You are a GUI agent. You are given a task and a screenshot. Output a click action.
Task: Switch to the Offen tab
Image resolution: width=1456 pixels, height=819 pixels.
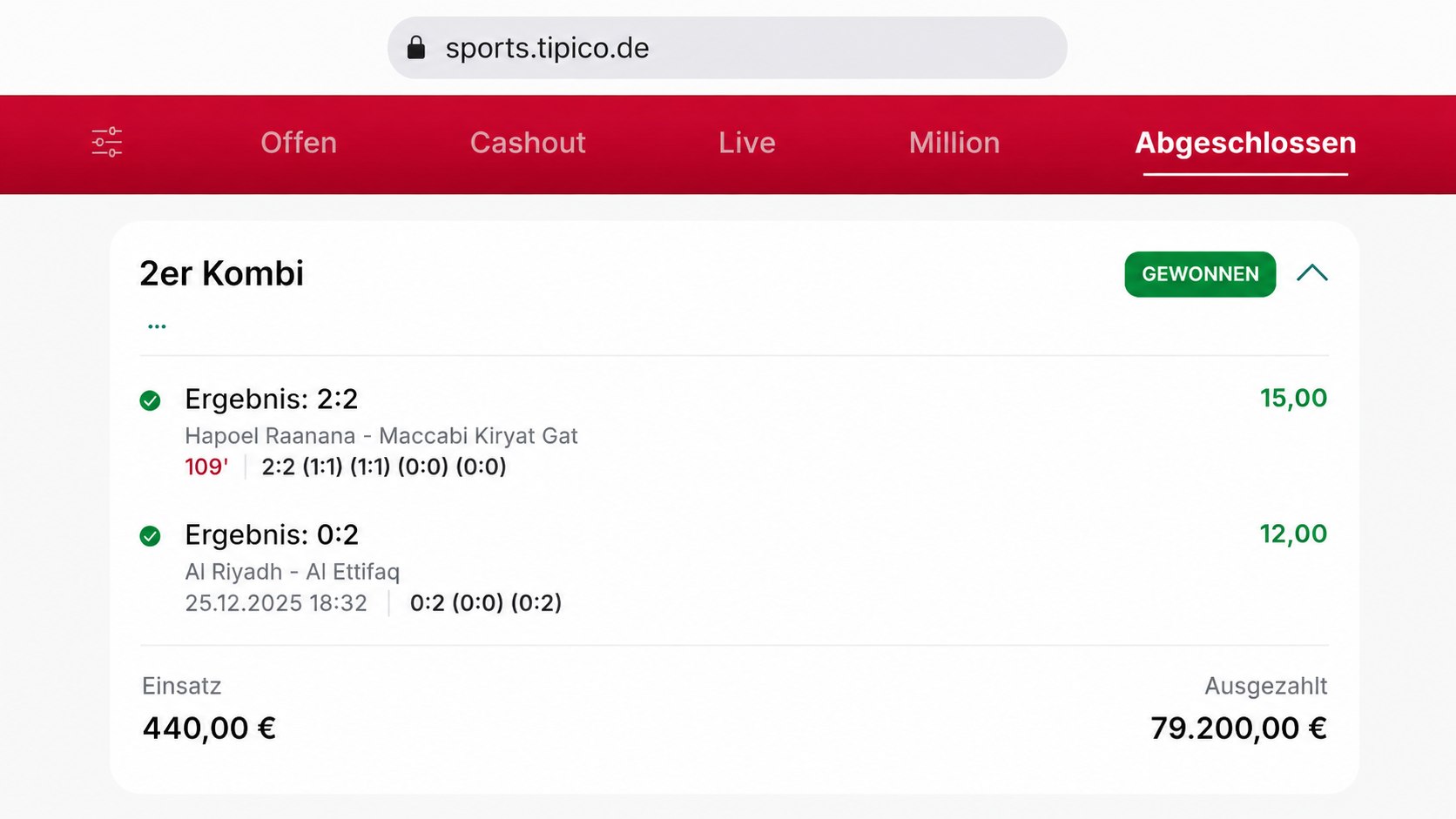click(299, 143)
